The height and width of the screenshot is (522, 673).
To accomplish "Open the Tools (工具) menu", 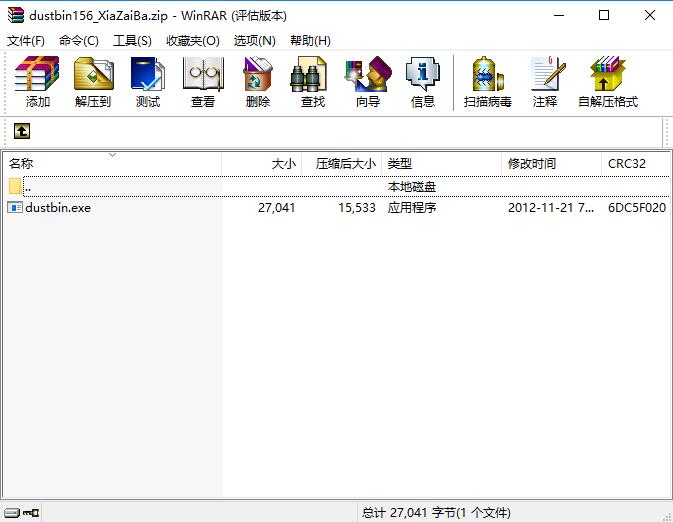I will [132, 40].
